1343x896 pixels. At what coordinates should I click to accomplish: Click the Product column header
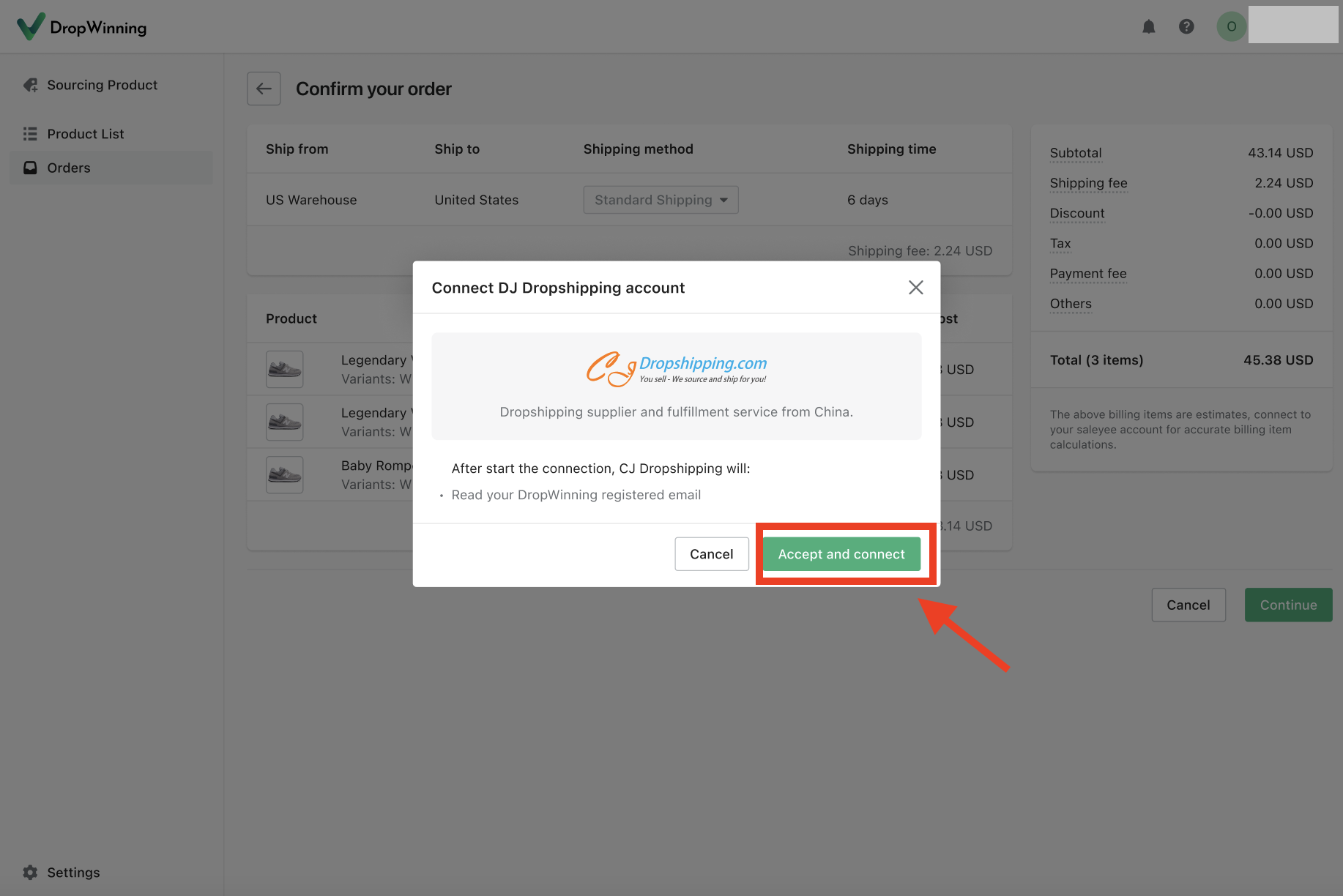(x=291, y=318)
